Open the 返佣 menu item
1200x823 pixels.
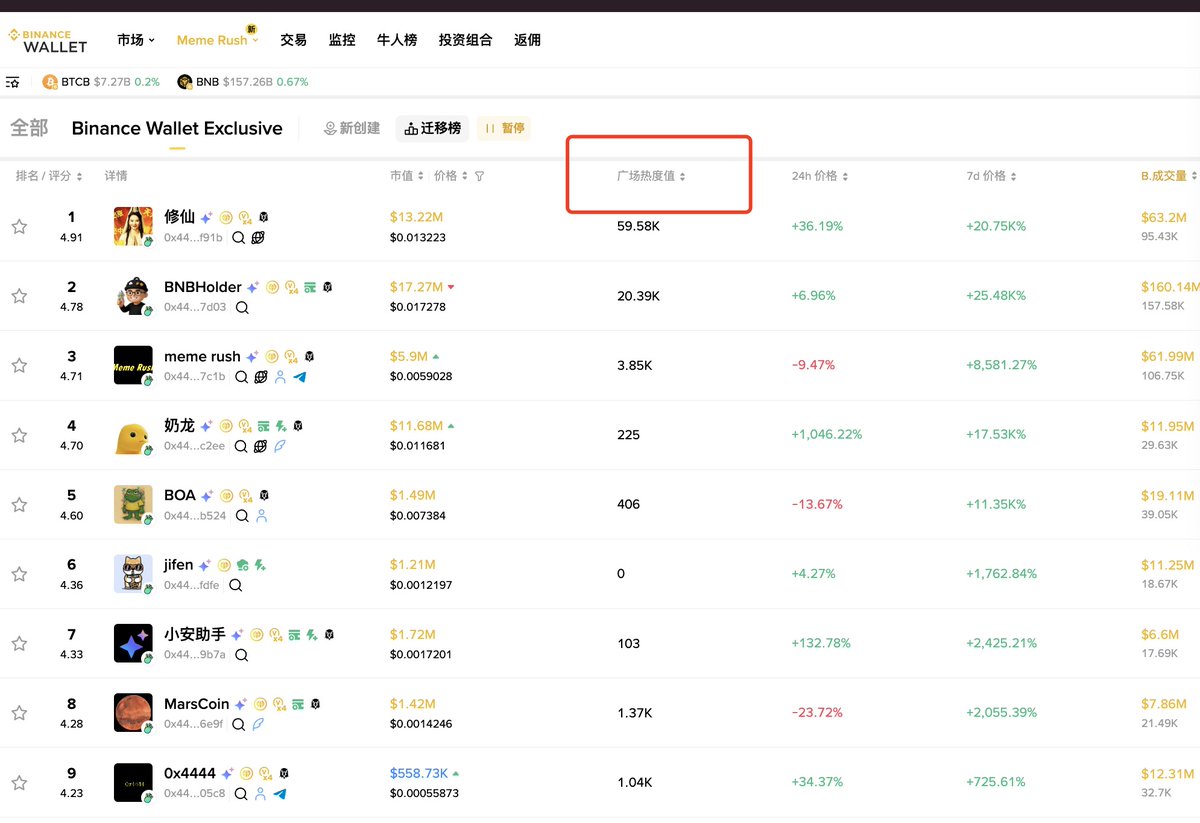pos(527,40)
